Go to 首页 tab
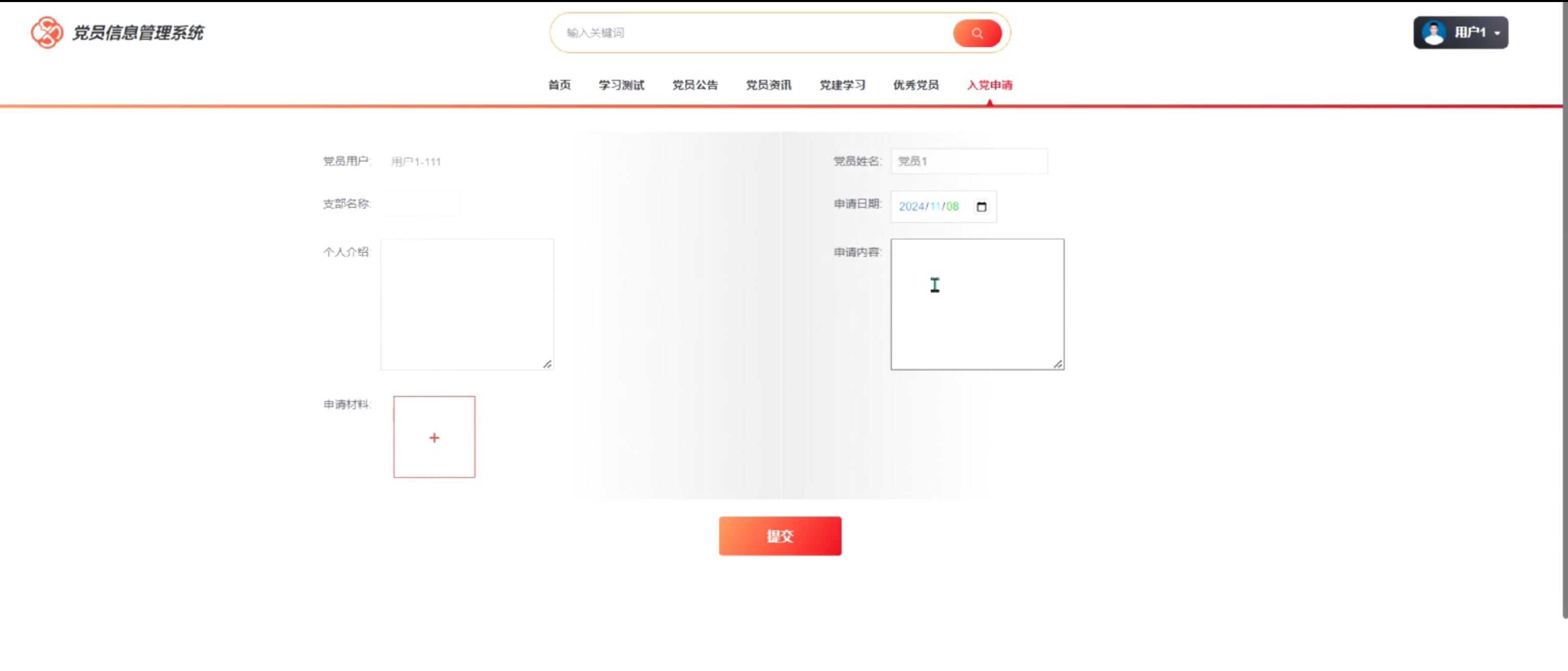This screenshot has height=671, width=1568. coord(559,85)
